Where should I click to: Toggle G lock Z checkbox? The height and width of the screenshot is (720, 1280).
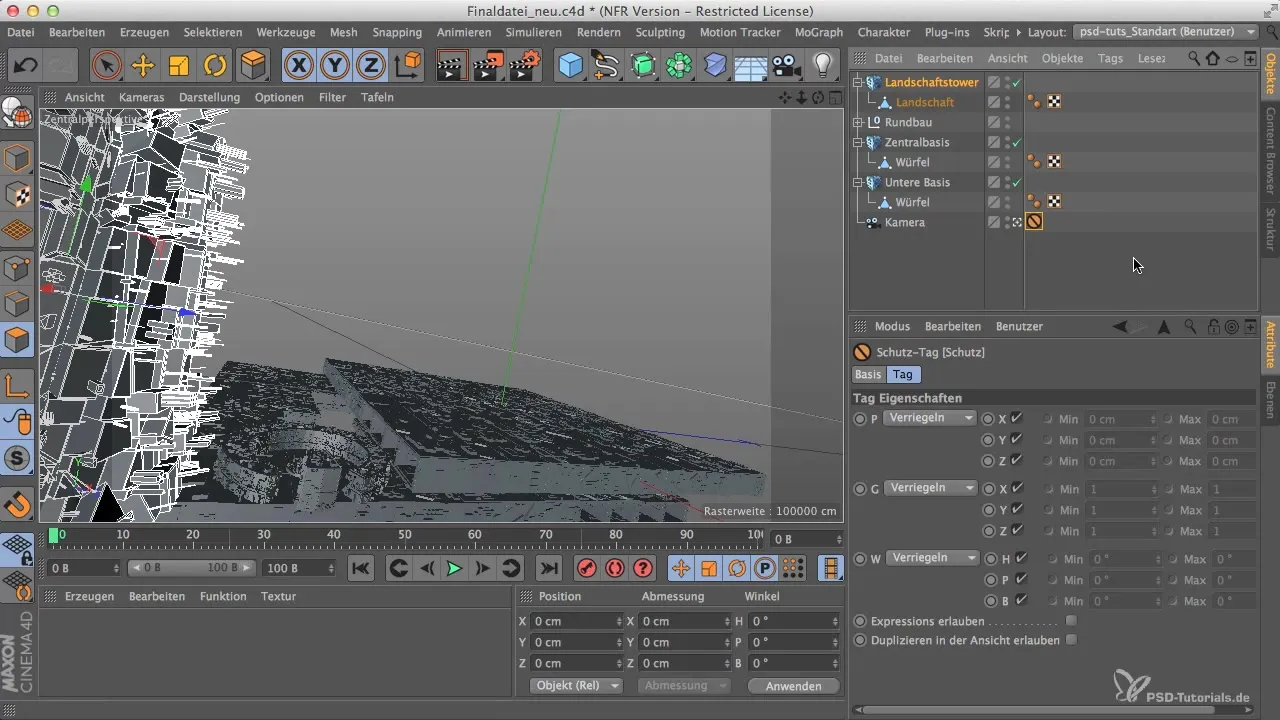point(1017,530)
